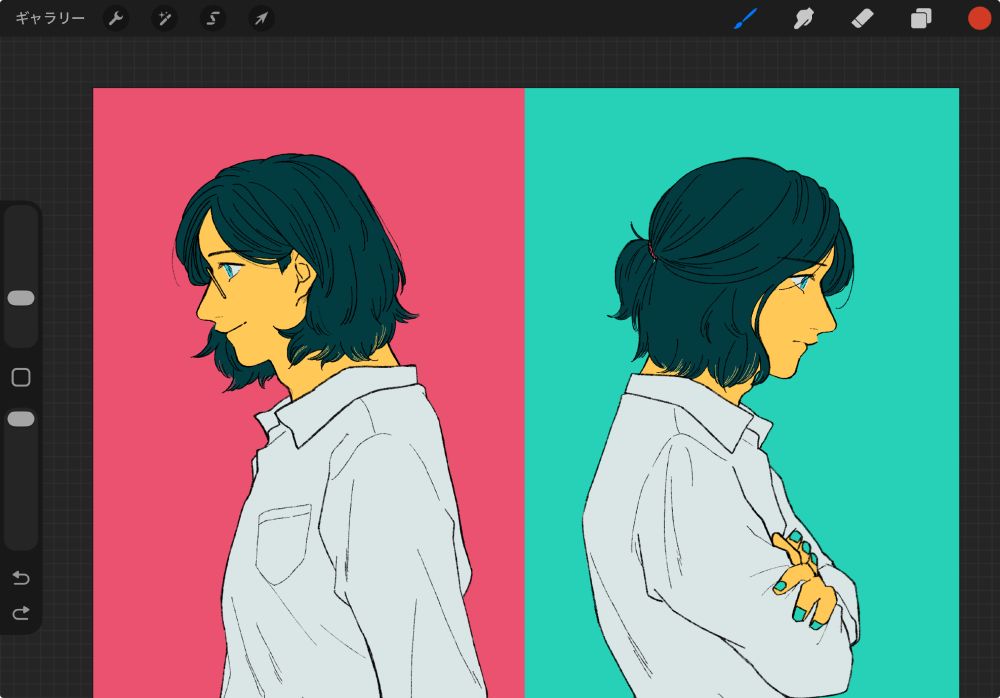Undo the last stroke
This screenshot has height=698, width=1000.
click(21, 578)
